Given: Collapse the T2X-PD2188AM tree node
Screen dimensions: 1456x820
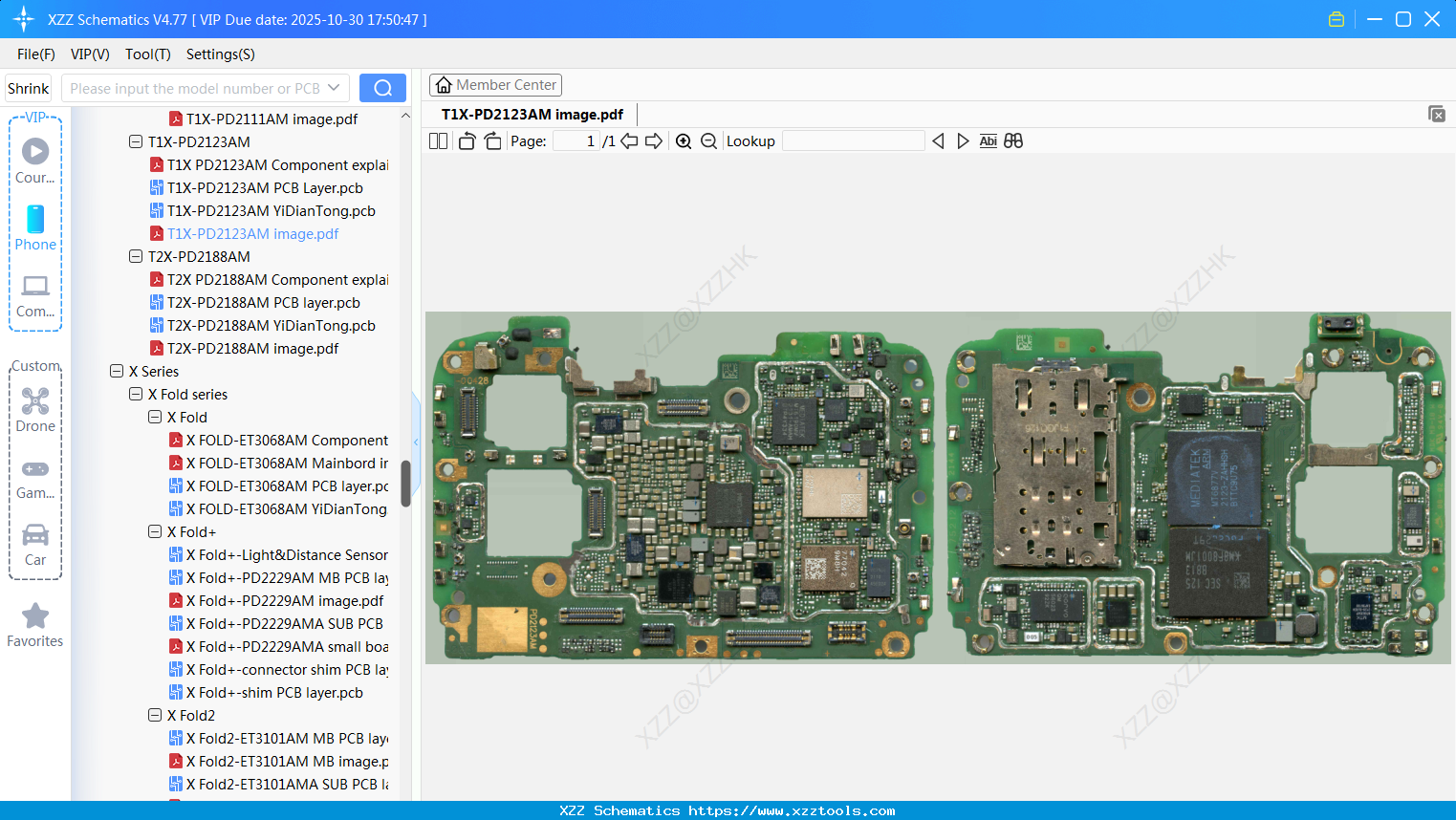Looking at the screenshot, I should click(136, 256).
